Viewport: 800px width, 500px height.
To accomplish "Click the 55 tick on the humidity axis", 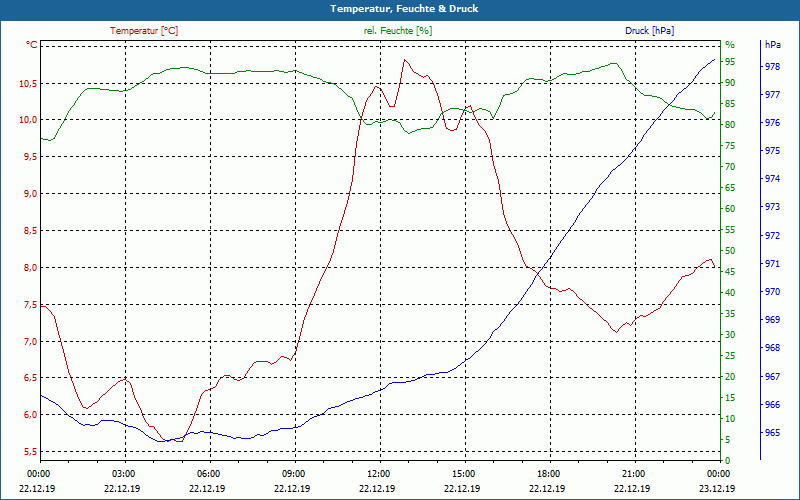I will [x=730, y=230].
